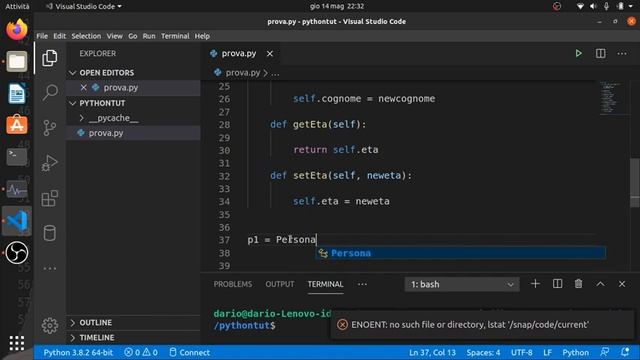Click Ln 37, Col 13 status item
640x360 pixels.
coord(432,352)
